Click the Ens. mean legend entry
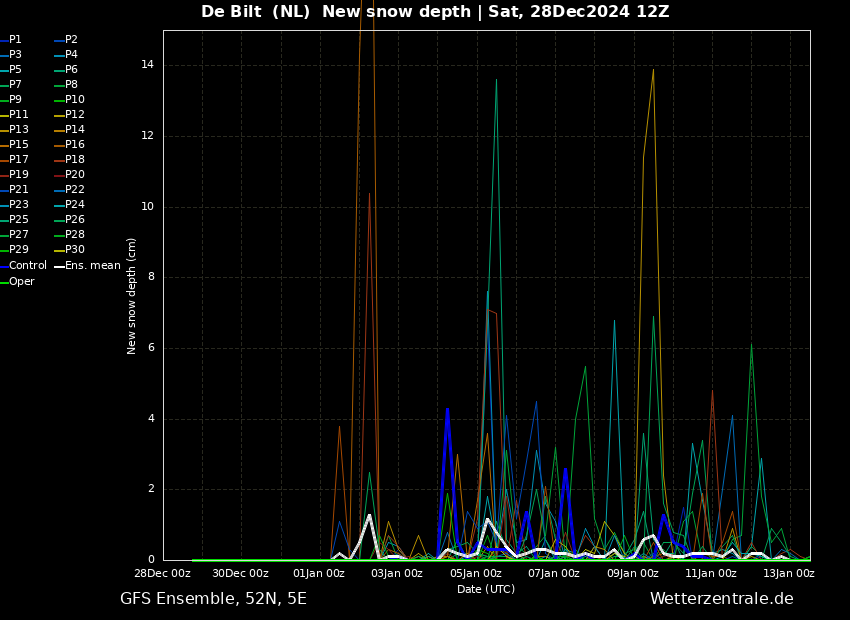The width and height of the screenshot is (850, 620). (x=92, y=266)
